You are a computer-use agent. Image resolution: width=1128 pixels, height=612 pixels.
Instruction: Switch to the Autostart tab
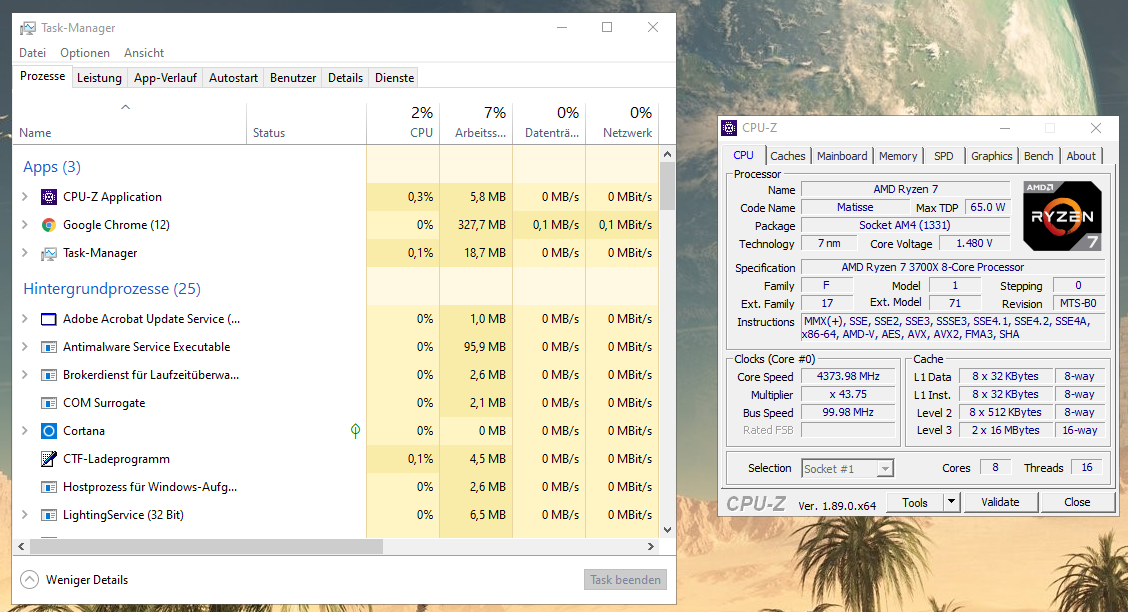click(x=233, y=78)
